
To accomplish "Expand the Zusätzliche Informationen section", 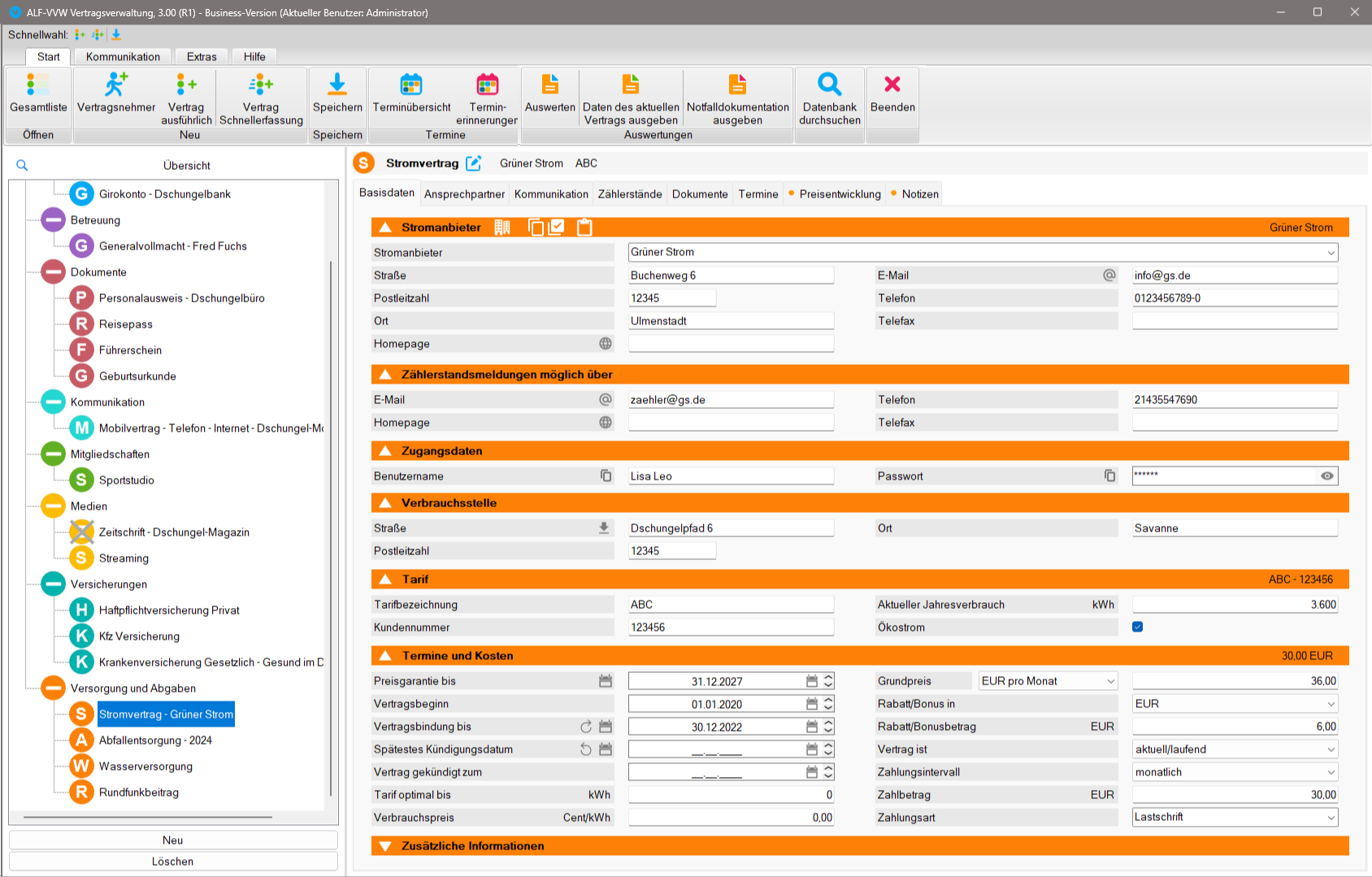I will click(x=386, y=846).
